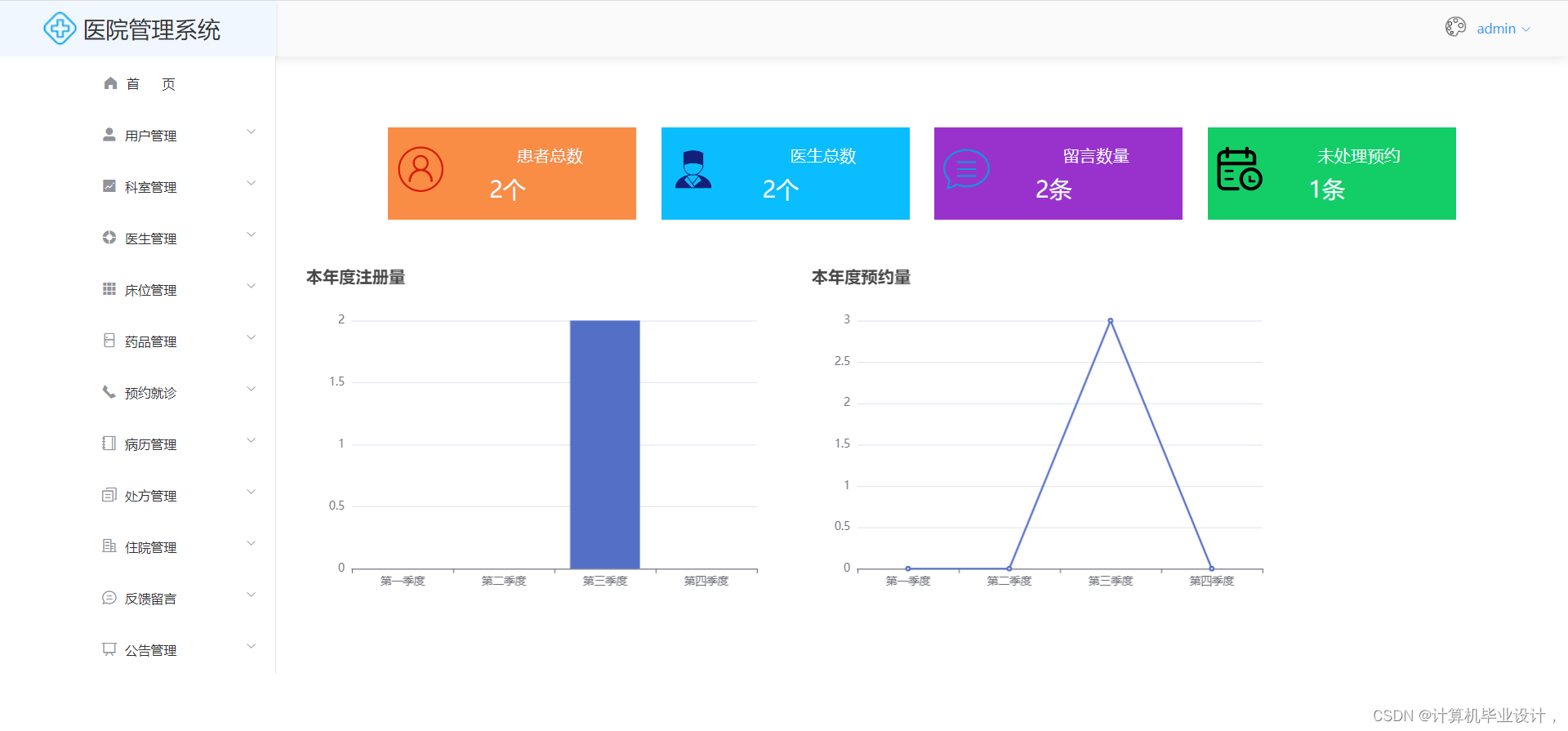Screen dimensions: 1568x731
Task: Open 住院管理 menu label
Action: [151, 547]
